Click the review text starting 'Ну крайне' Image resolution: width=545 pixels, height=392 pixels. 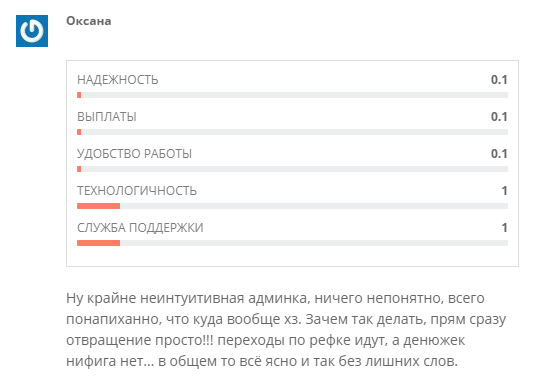click(286, 329)
